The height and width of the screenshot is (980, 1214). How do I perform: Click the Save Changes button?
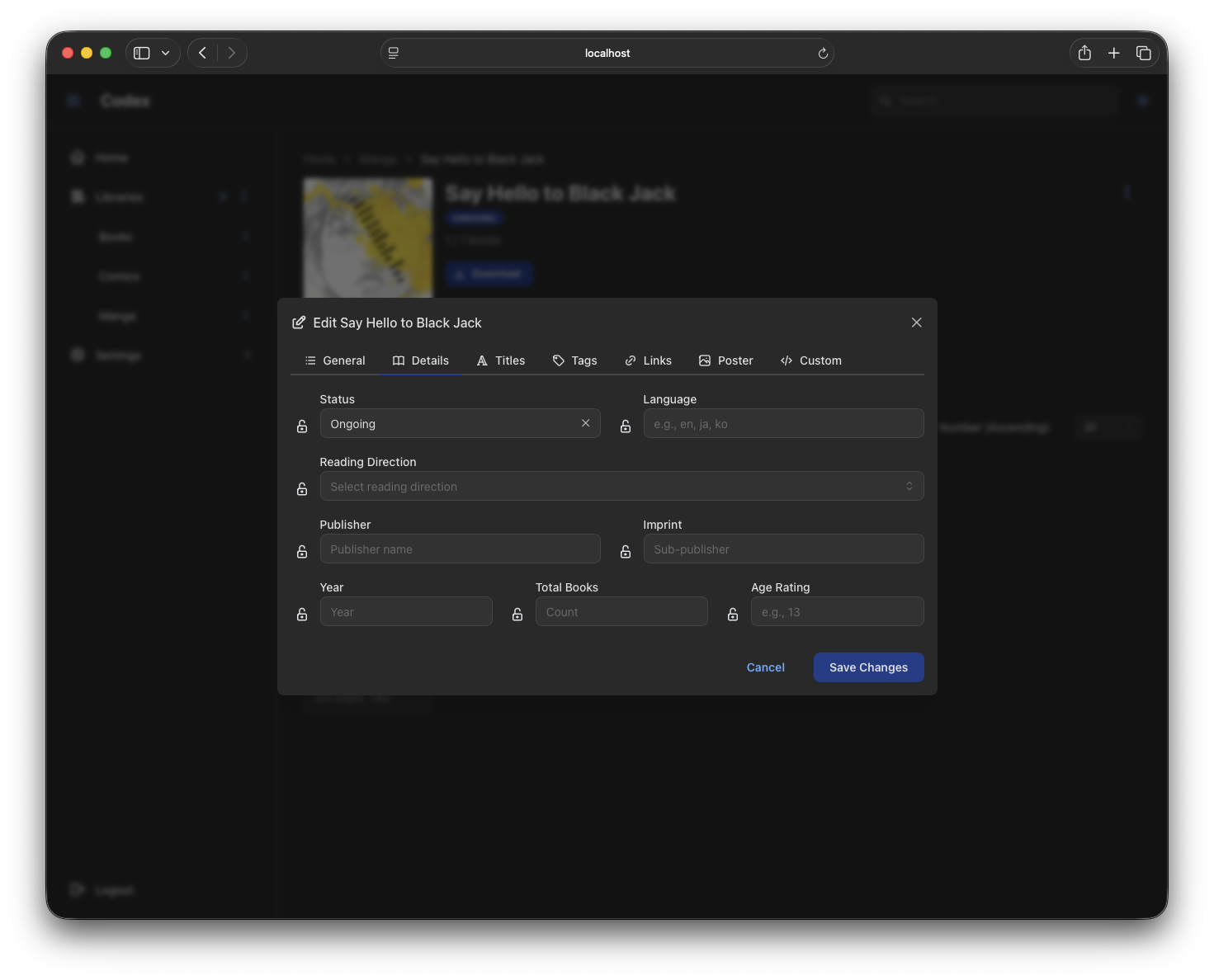868,667
